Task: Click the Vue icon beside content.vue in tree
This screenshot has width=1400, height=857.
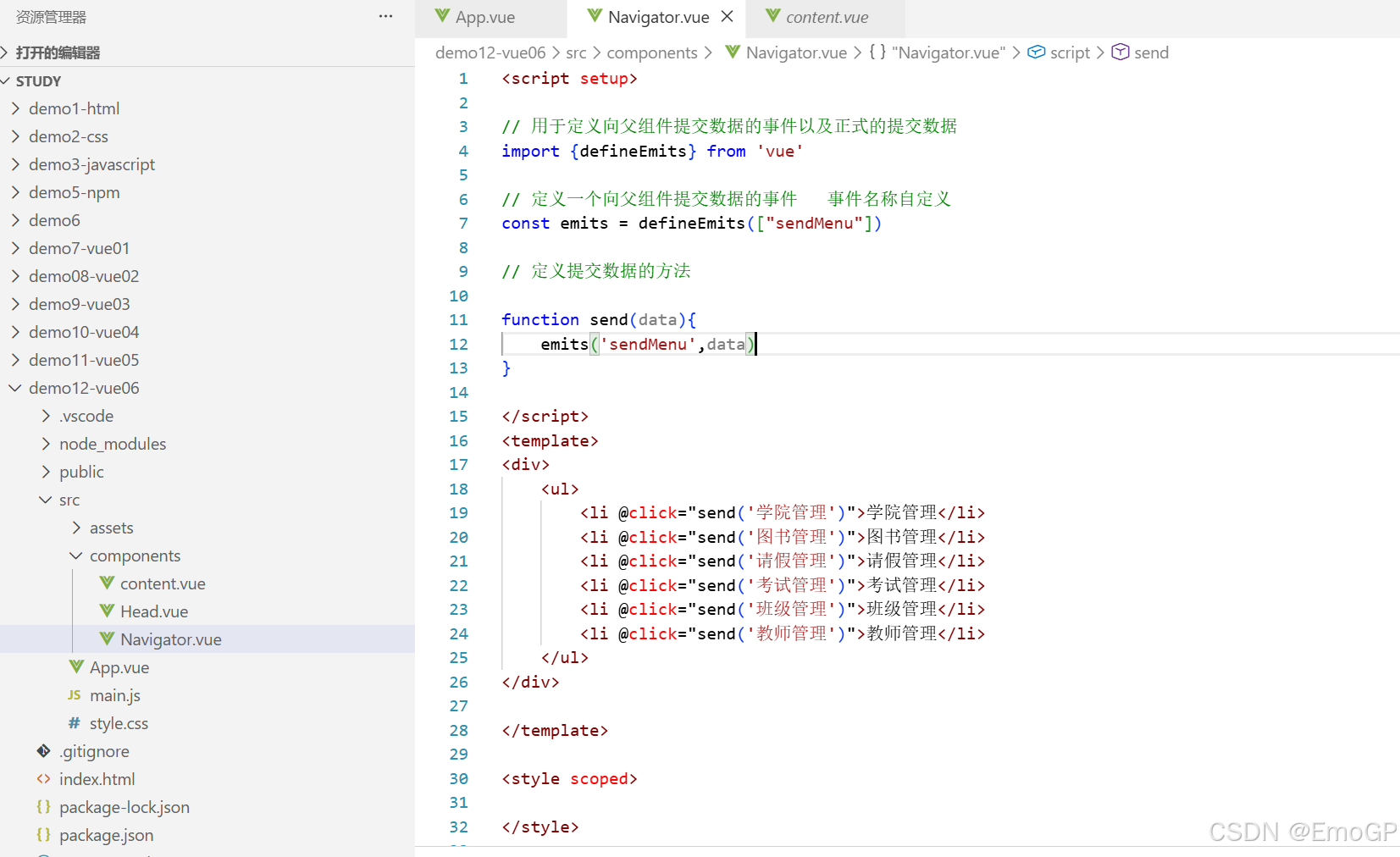Action: [107, 583]
